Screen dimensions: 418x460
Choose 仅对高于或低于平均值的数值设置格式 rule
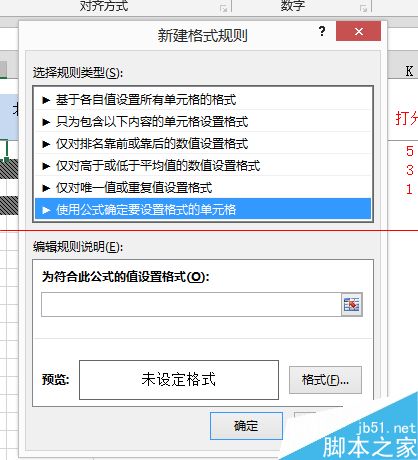[203, 166]
